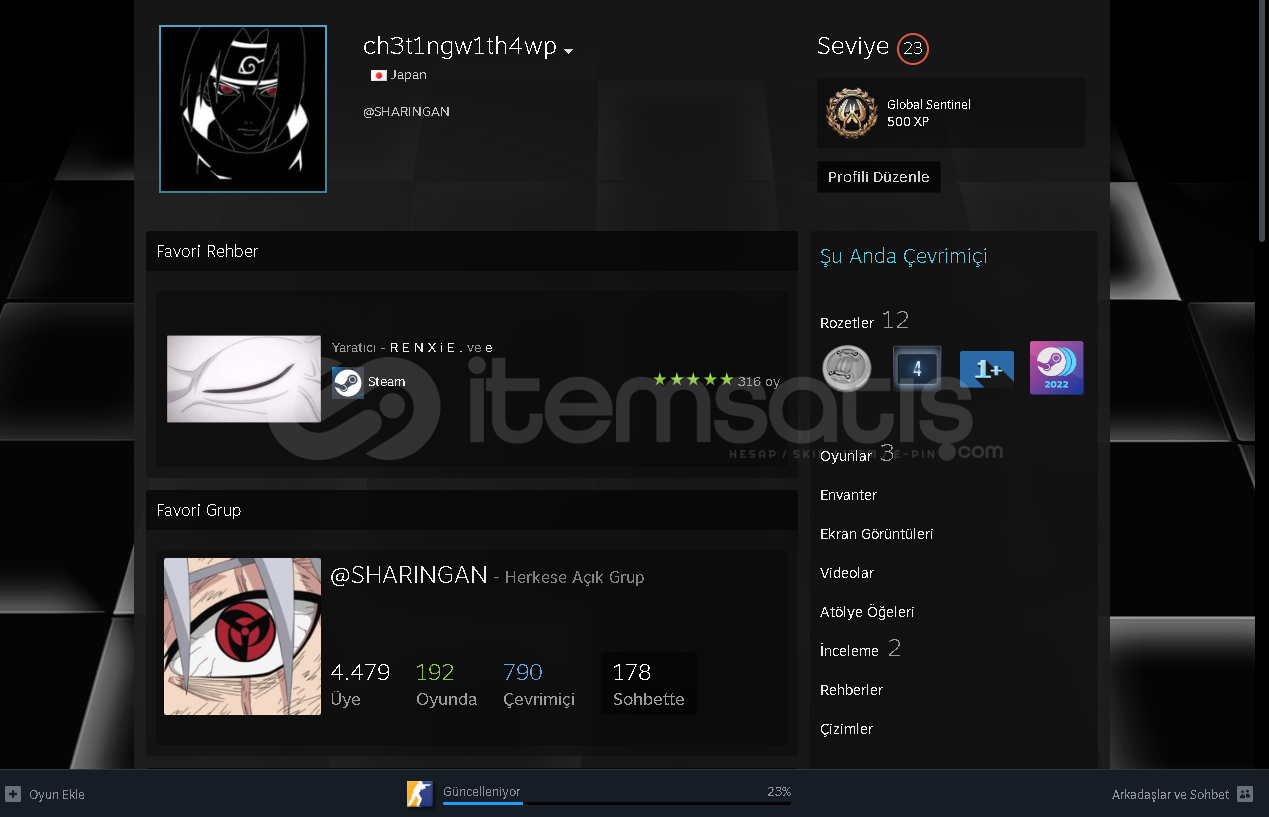Screen dimensions: 1269x817
Task: Open the level 23 badge circle
Action: [912, 48]
